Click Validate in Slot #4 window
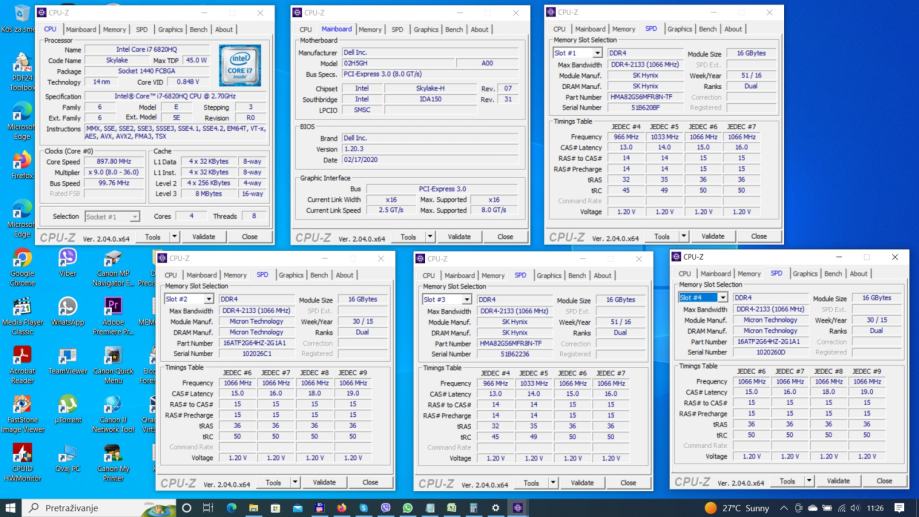 pyautogui.click(x=838, y=481)
